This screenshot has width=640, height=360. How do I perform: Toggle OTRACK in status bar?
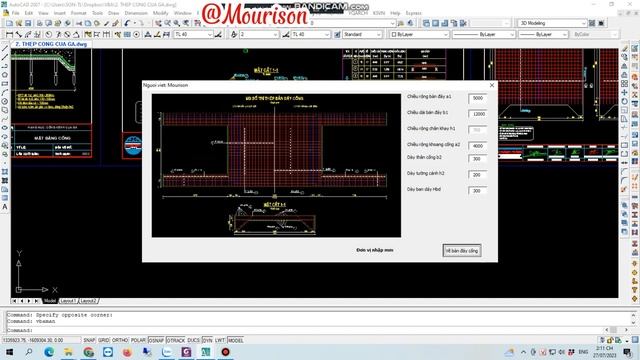tap(176, 340)
